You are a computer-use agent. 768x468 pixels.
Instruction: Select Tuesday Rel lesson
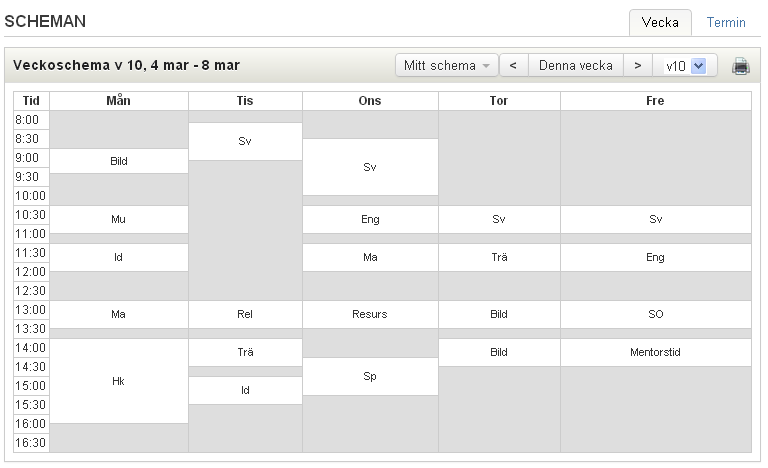pos(245,314)
